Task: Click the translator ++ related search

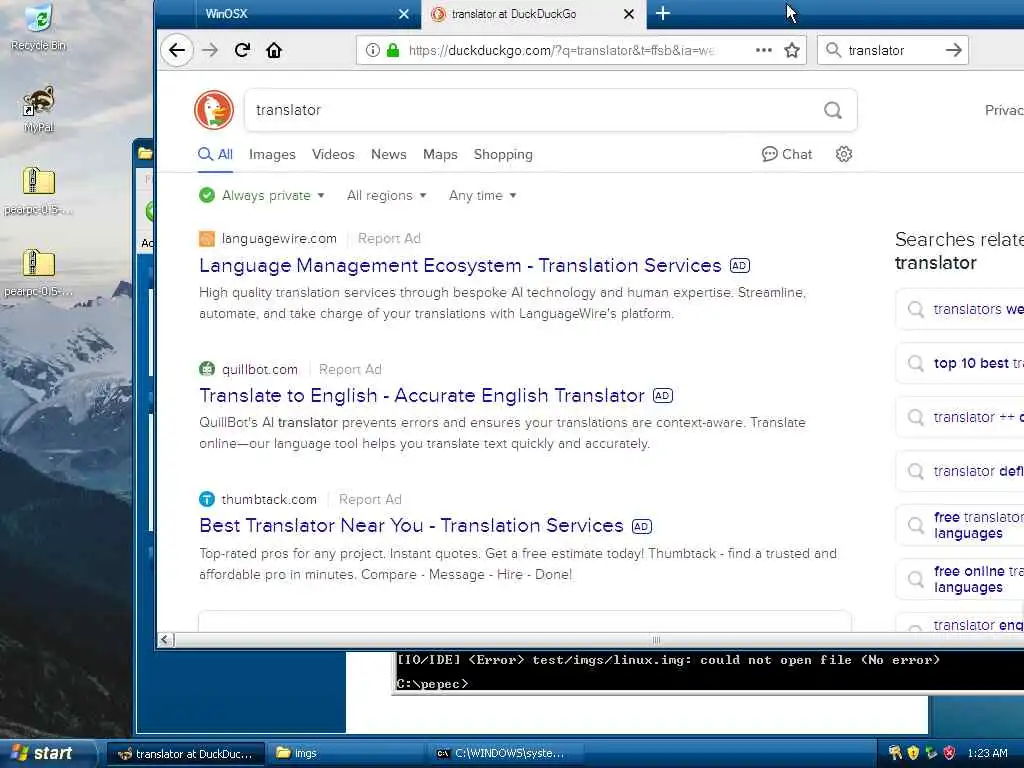Action: 960,417
